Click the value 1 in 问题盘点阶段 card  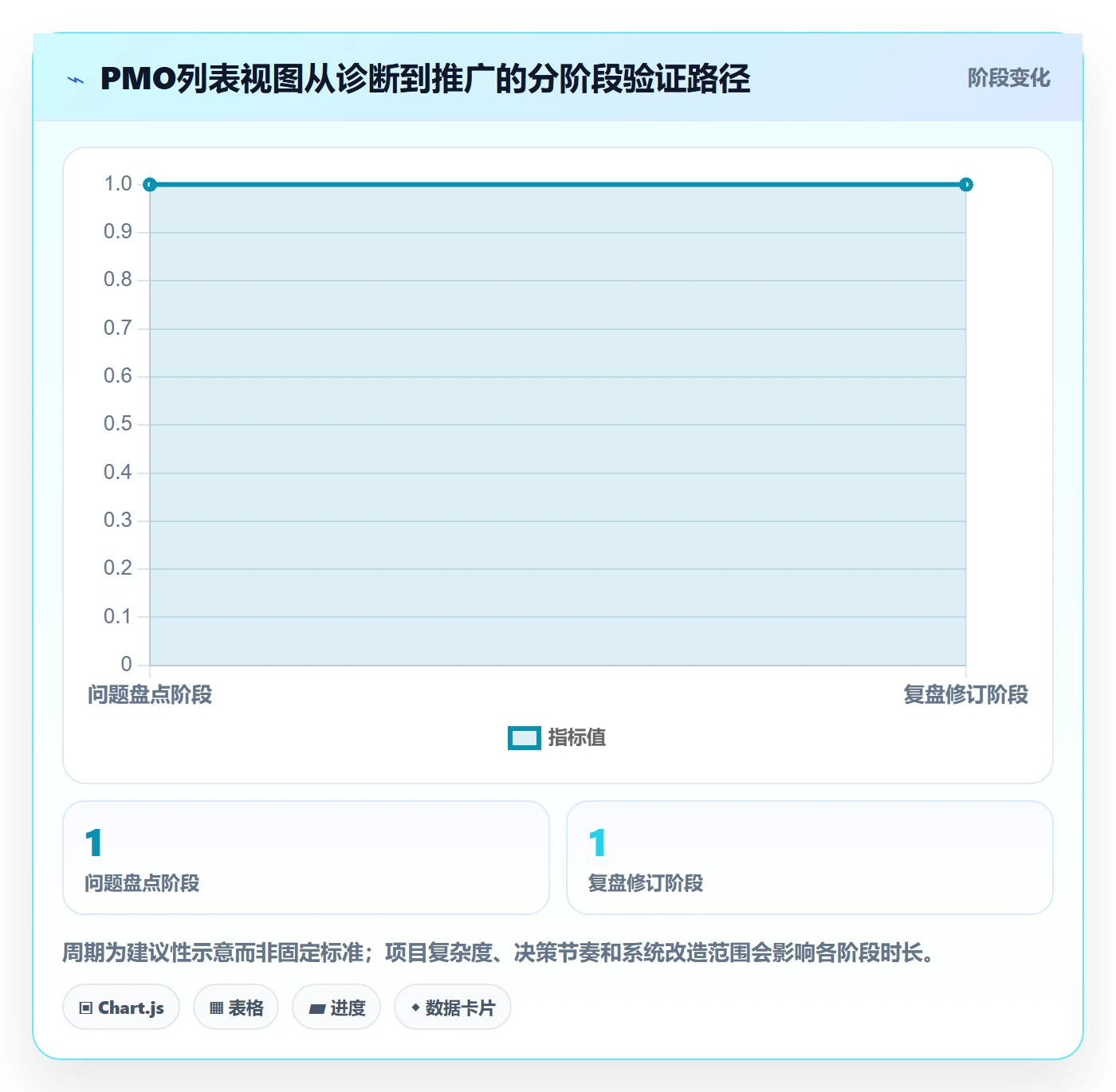click(x=94, y=843)
